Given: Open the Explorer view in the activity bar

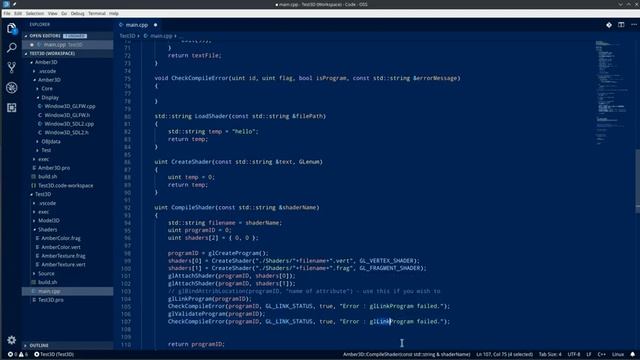Looking at the screenshot, I should (11, 29).
